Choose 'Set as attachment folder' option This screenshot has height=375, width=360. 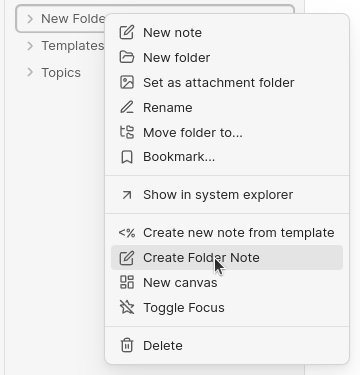(227, 83)
